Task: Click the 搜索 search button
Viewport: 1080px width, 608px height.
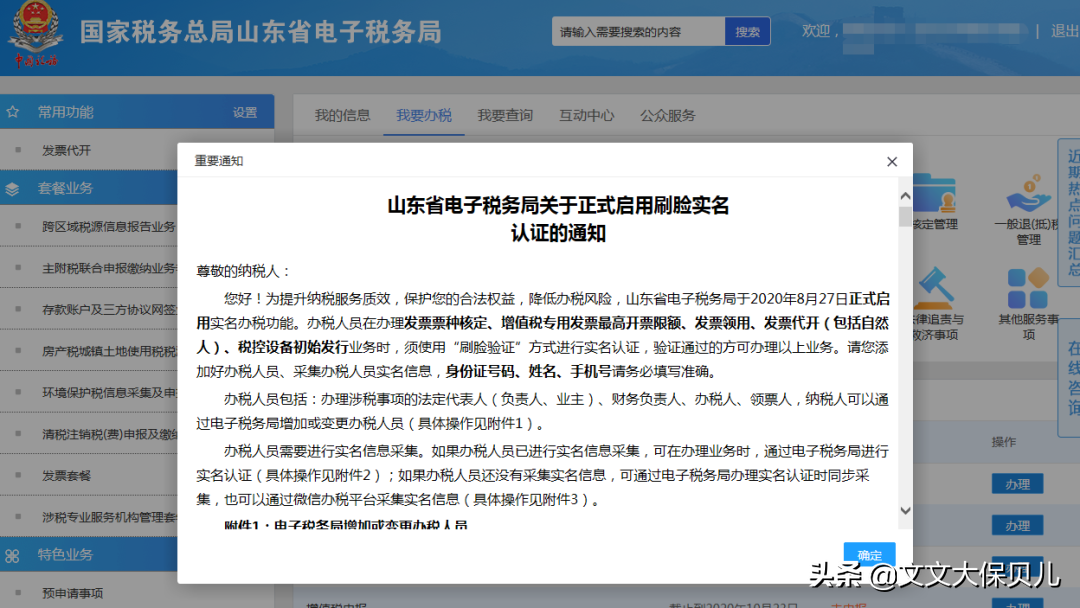Action: pos(747,32)
